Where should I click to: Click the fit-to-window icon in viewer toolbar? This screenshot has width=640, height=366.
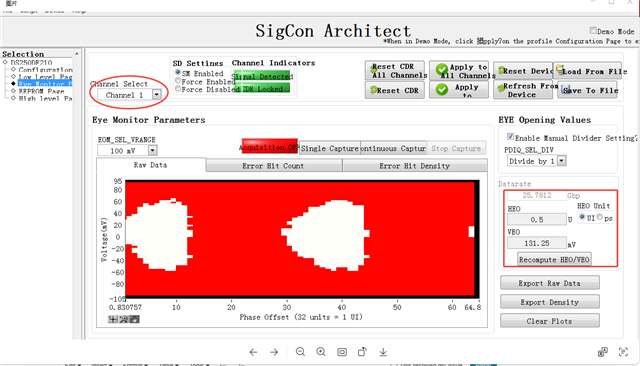click(x=342, y=352)
